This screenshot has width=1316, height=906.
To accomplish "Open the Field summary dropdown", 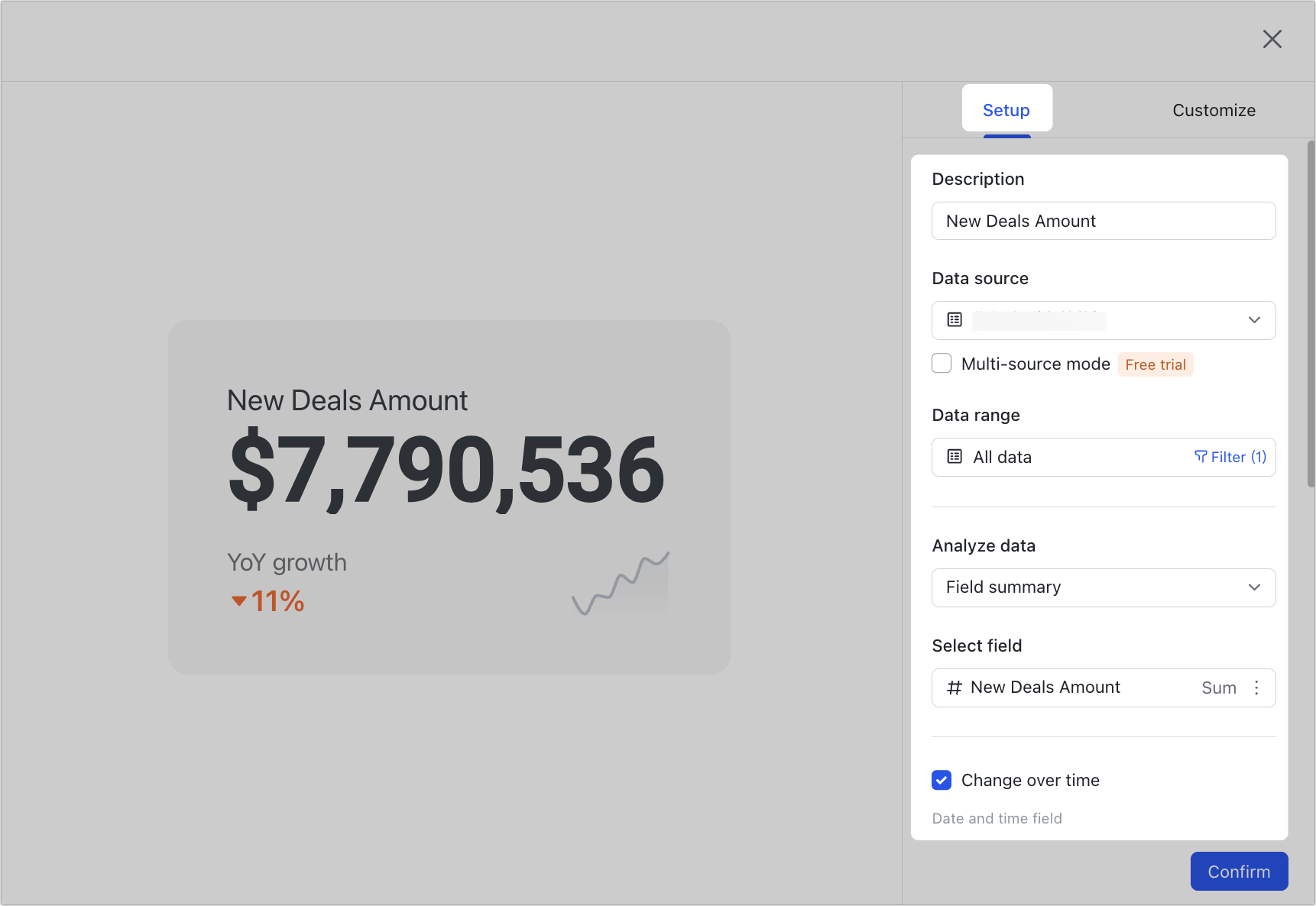I will 1254,587.
